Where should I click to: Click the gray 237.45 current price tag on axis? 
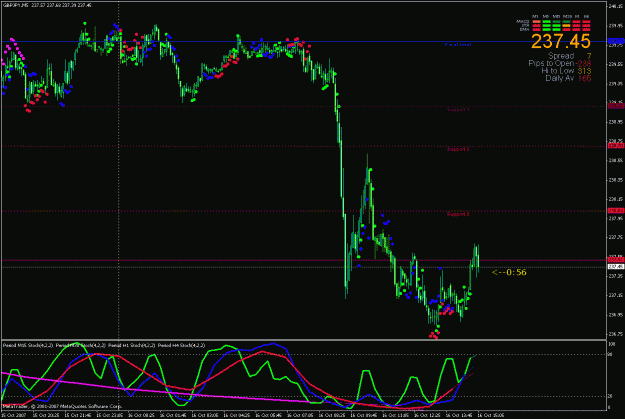616,266
